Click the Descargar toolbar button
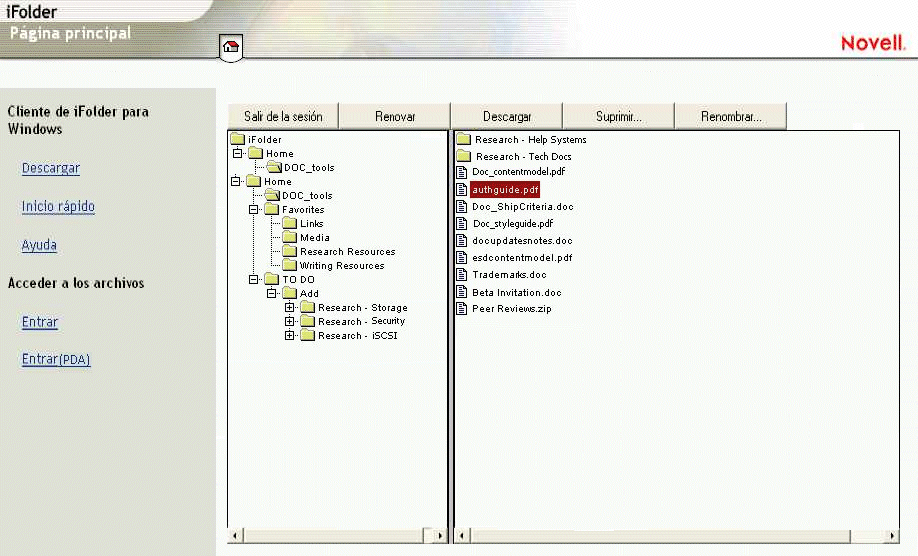 tap(507, 116)
